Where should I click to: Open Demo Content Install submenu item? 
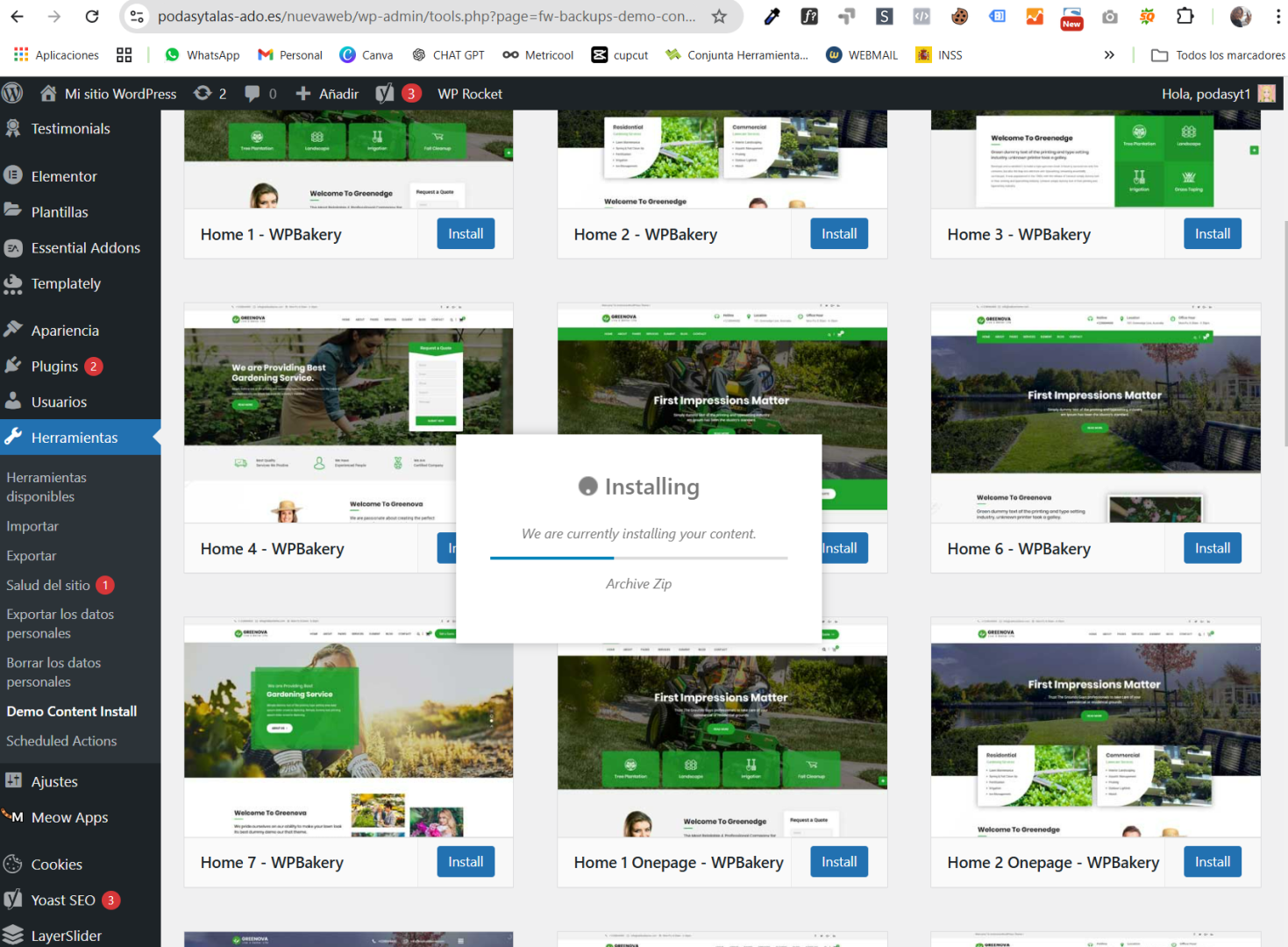pyautogui.click(x=72, y=711)
